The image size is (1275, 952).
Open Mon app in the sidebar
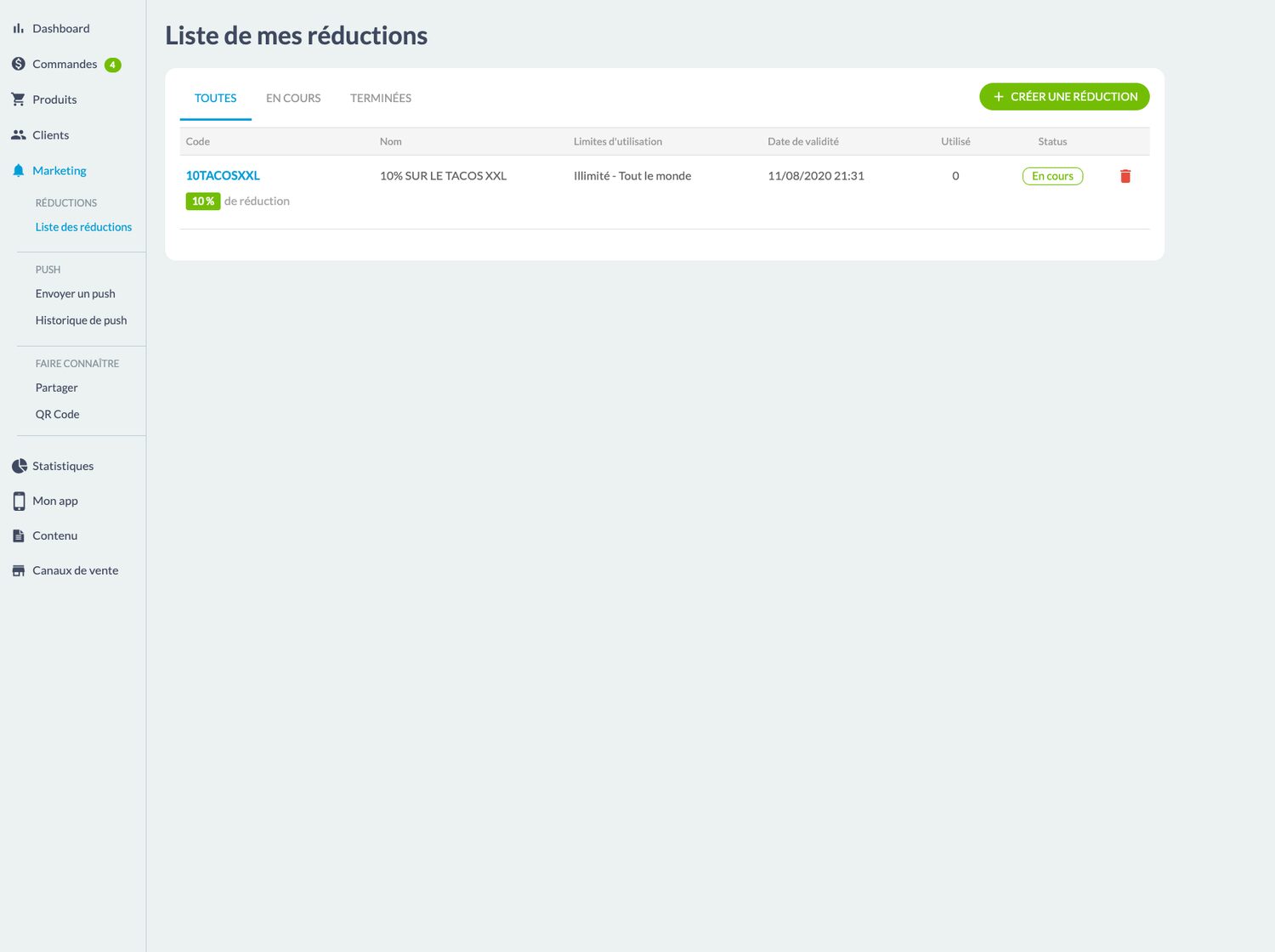[55, 501]
